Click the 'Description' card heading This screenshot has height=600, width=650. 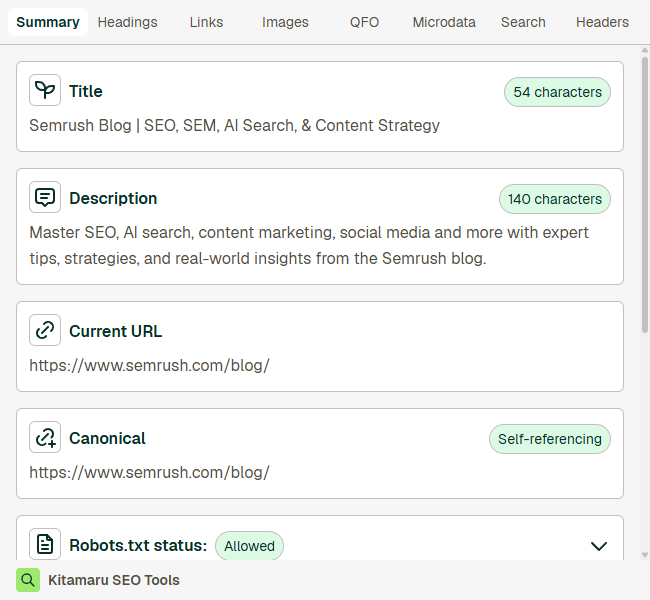pyautogui.click(x=113, y=198)
